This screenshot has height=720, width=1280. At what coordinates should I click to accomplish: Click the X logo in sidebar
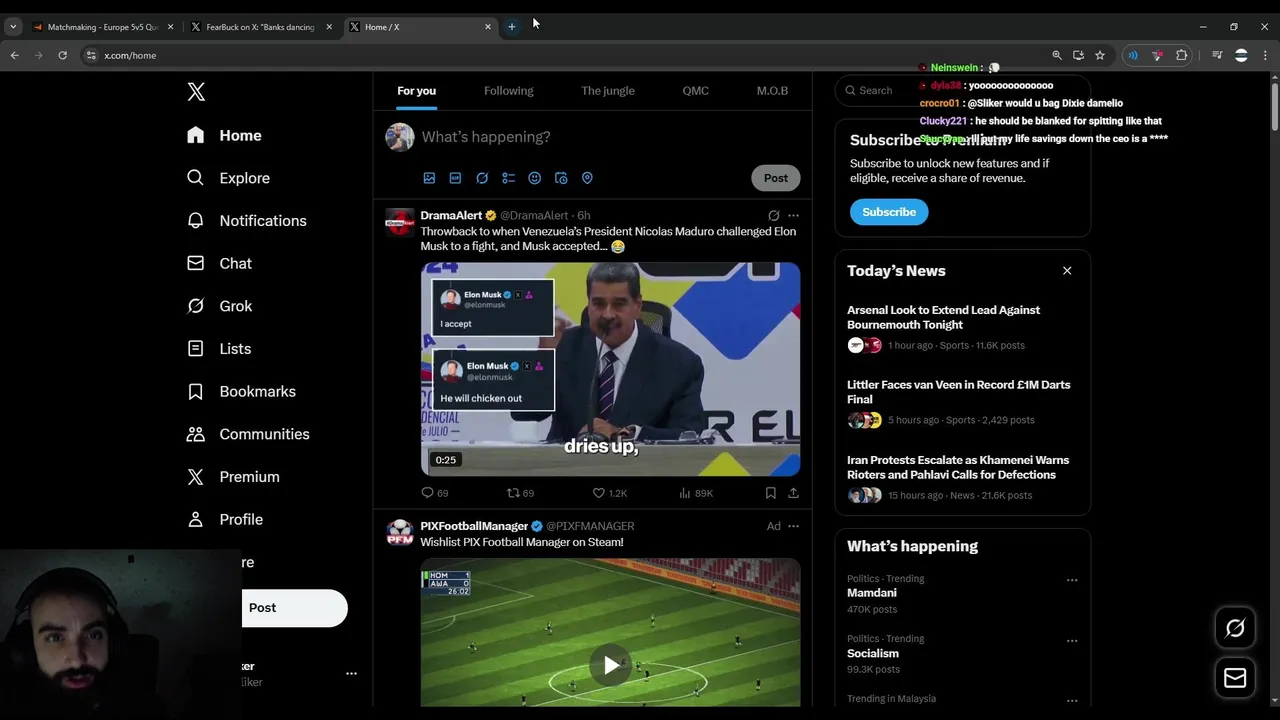pyautogui.click(x=196, y=92)
